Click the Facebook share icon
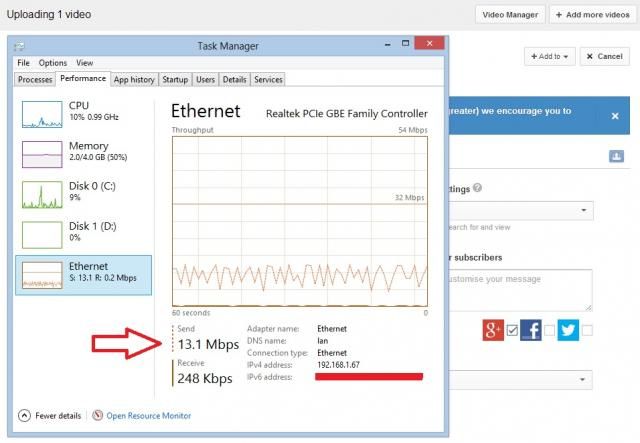This screenshot has width=640, height=443. tap(531, 330)
